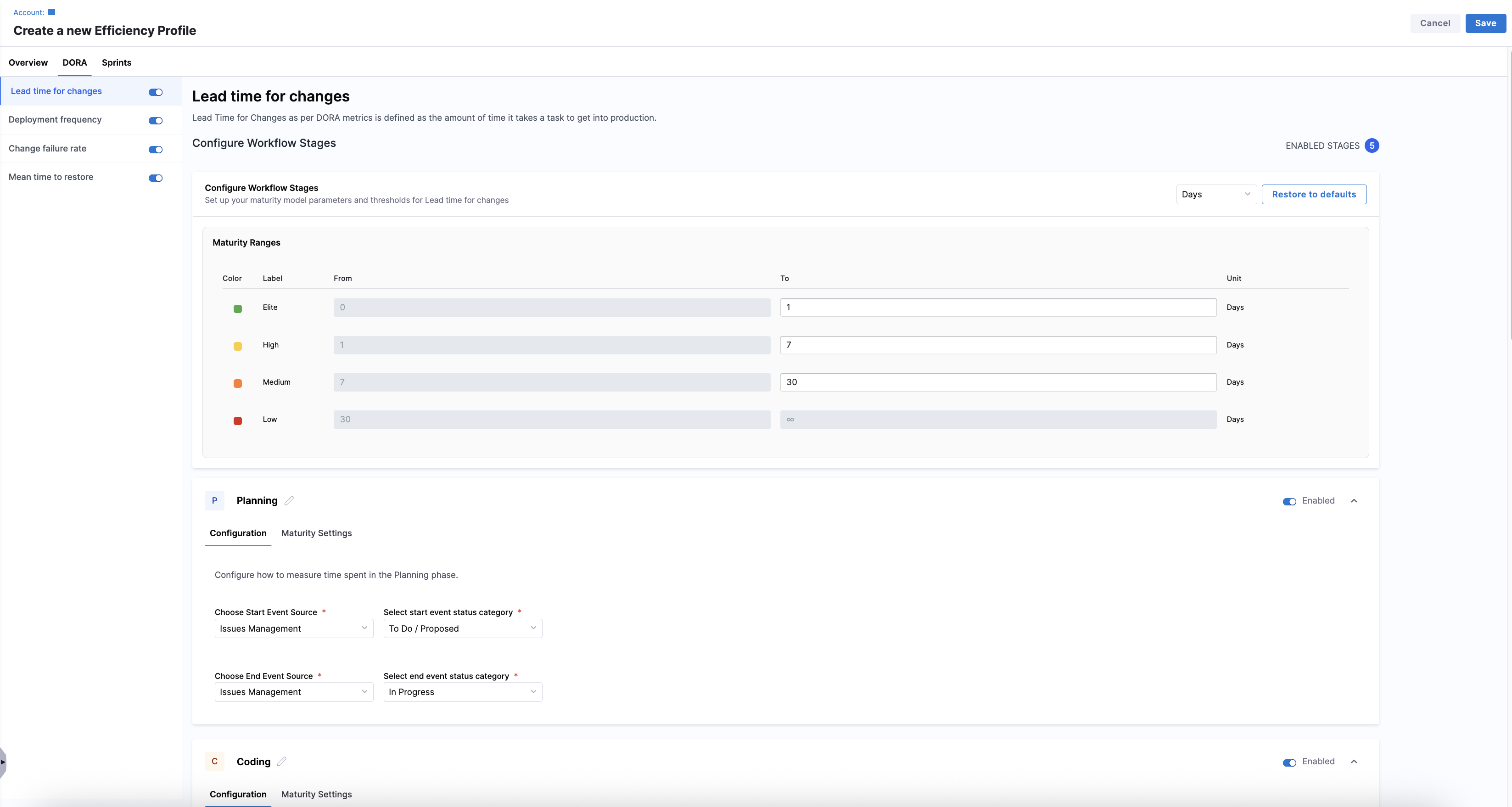
Task: Turn off Planning stage Enabled switch
Action: point(1289,501)
